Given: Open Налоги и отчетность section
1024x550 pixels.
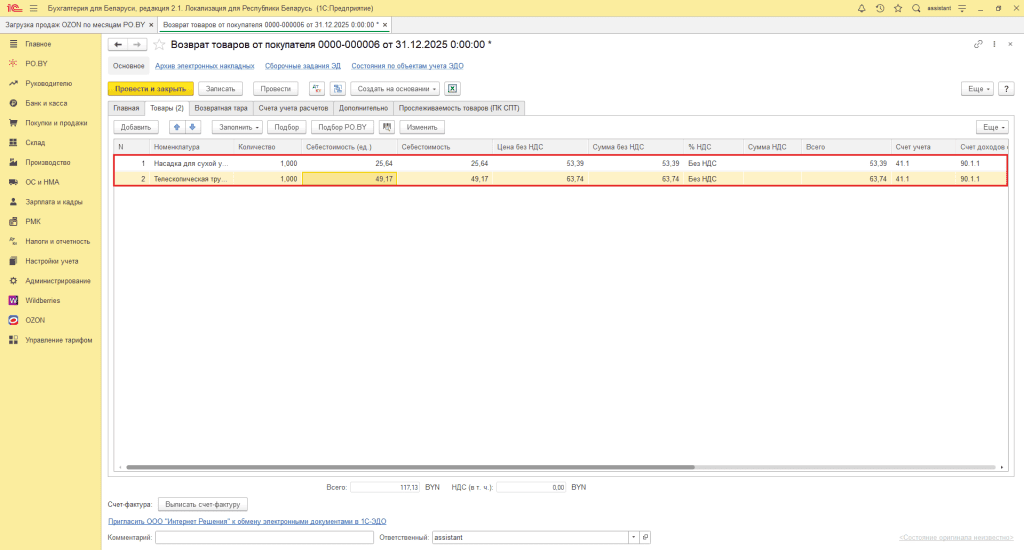Looking at the screenshot, I should coord(57,242).
